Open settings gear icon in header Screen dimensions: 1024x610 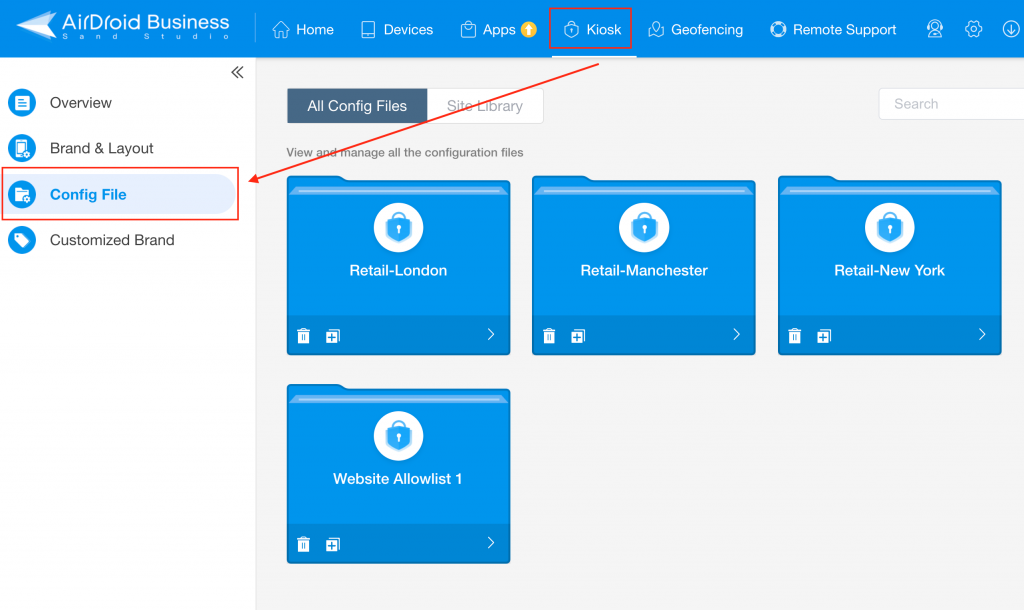pos(973,29)
